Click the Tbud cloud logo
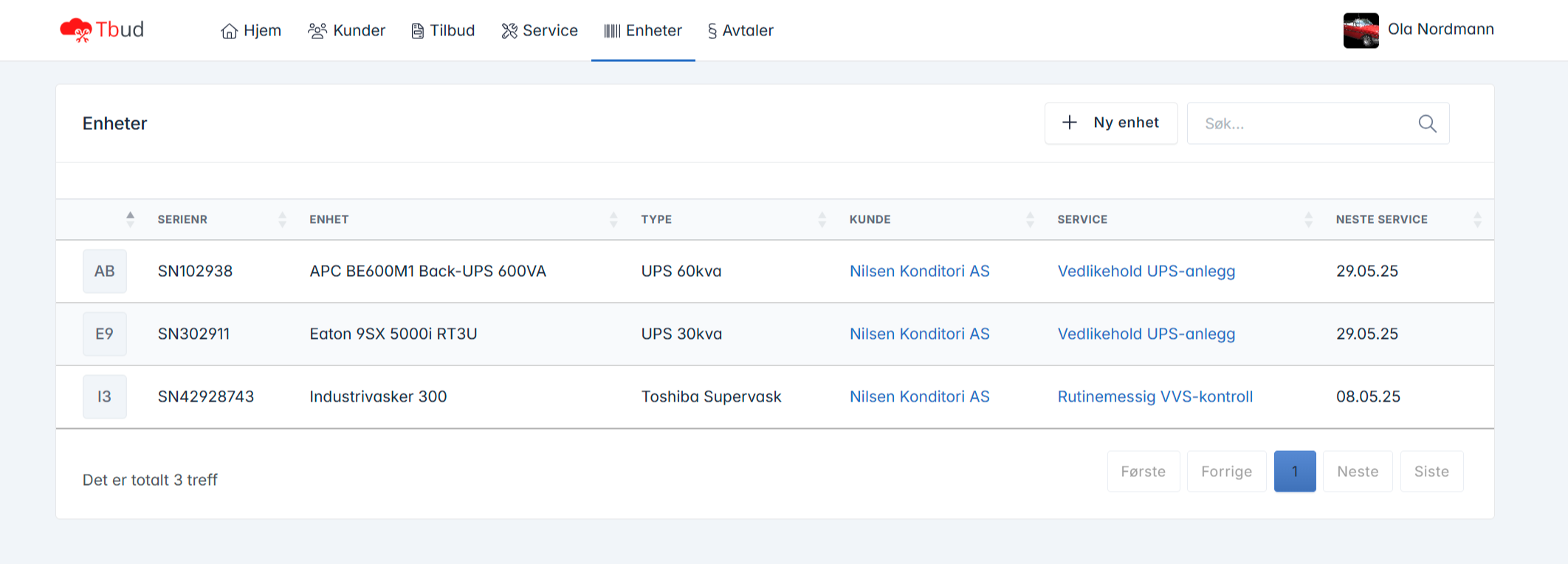The image size is (1568, 564). click(x=76, y=30)
